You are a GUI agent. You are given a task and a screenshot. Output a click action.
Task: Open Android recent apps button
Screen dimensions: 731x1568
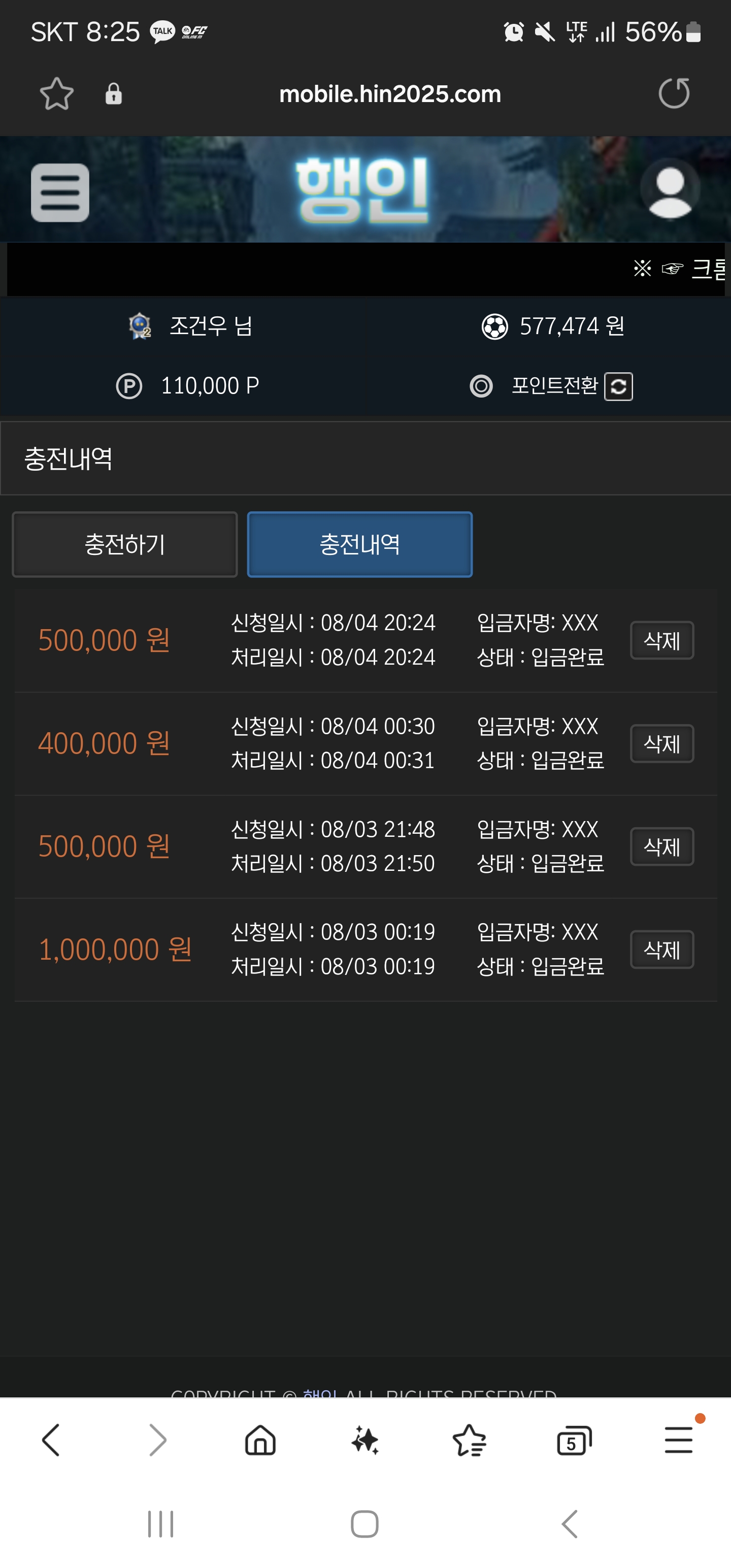[x=161, y=1524]
